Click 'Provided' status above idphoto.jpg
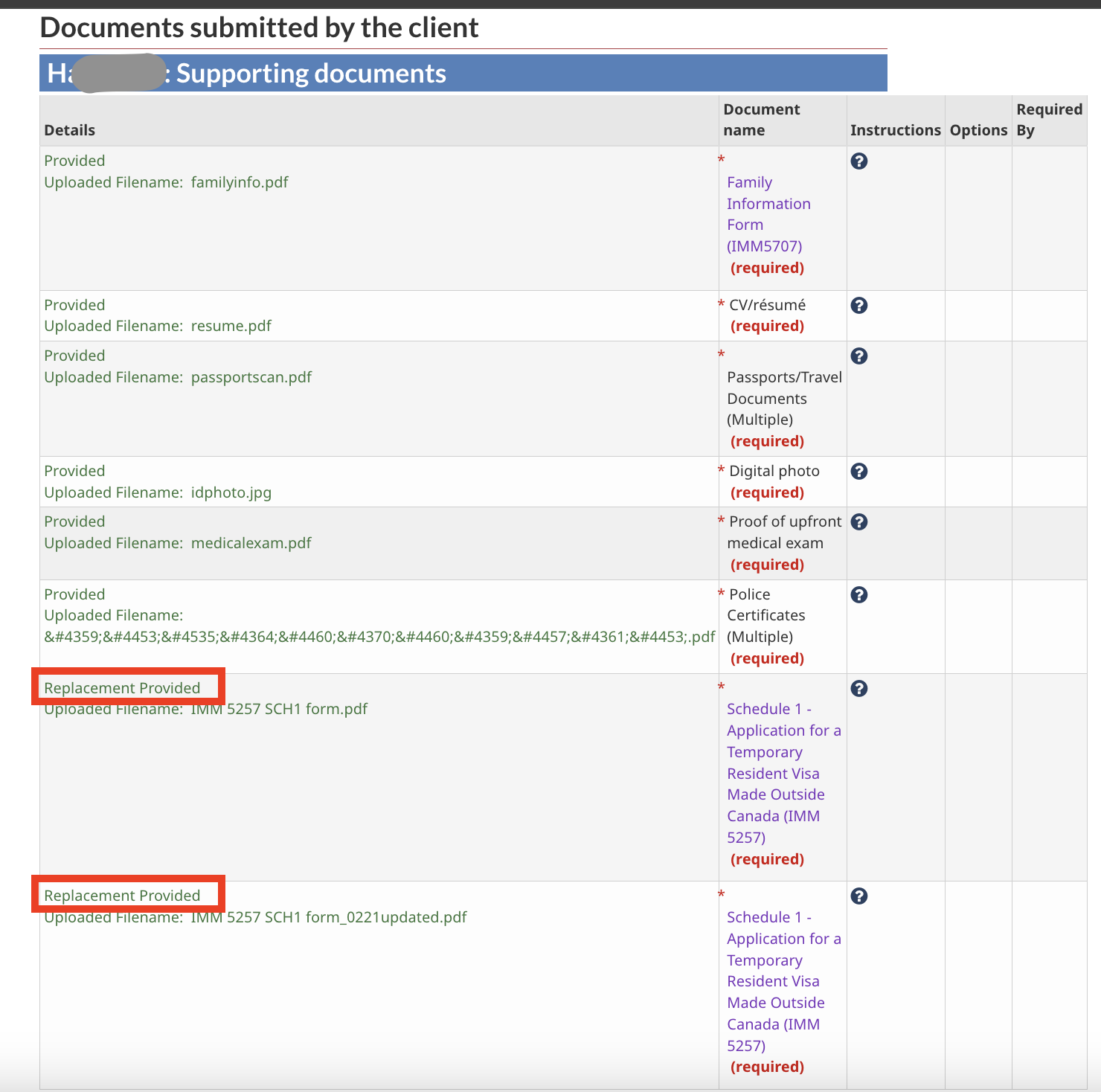Screen dimensions: 1101x1092 [74, 471]
